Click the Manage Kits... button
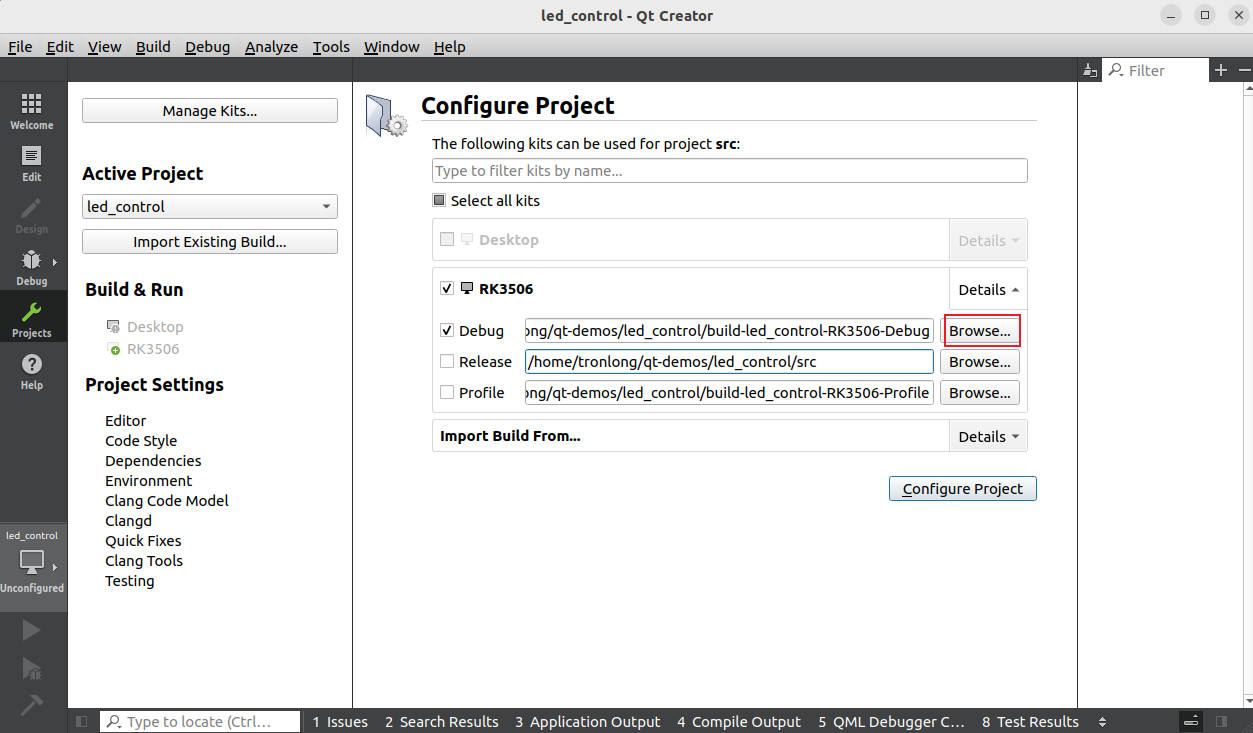1253x733 pixels. click(210, 111)
